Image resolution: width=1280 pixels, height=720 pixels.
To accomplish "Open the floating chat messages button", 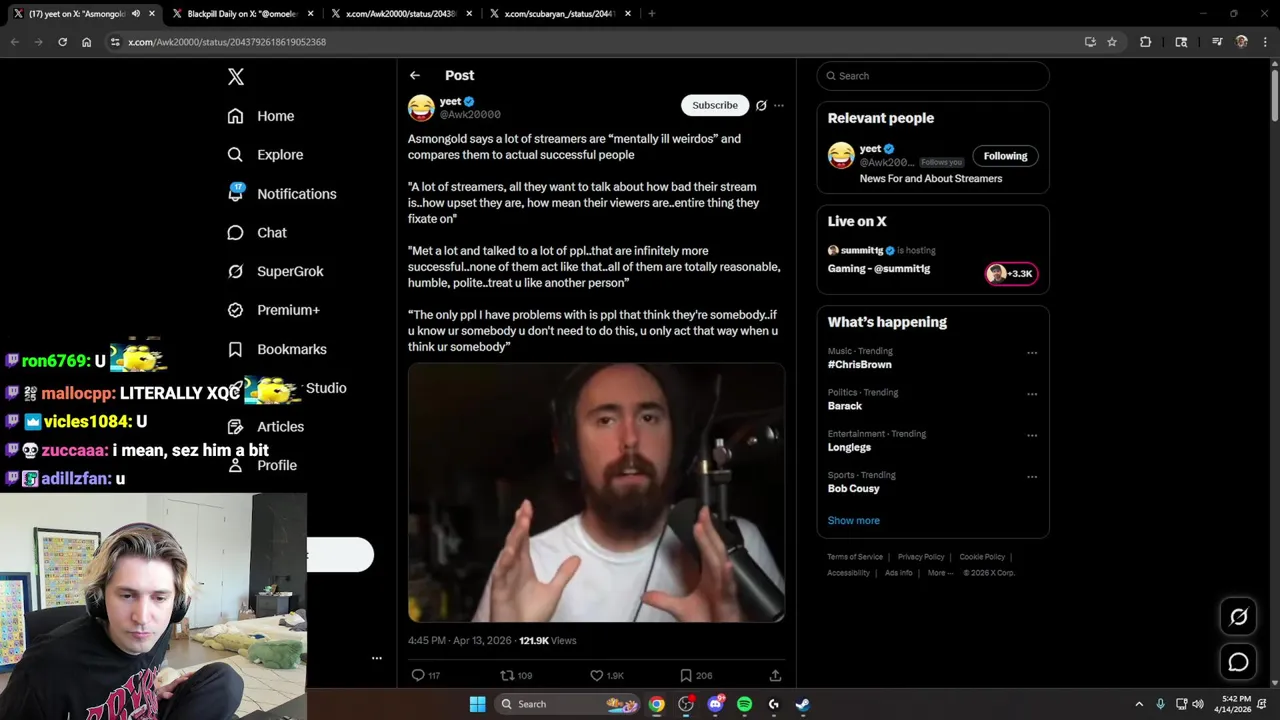I will (1238, 662).
